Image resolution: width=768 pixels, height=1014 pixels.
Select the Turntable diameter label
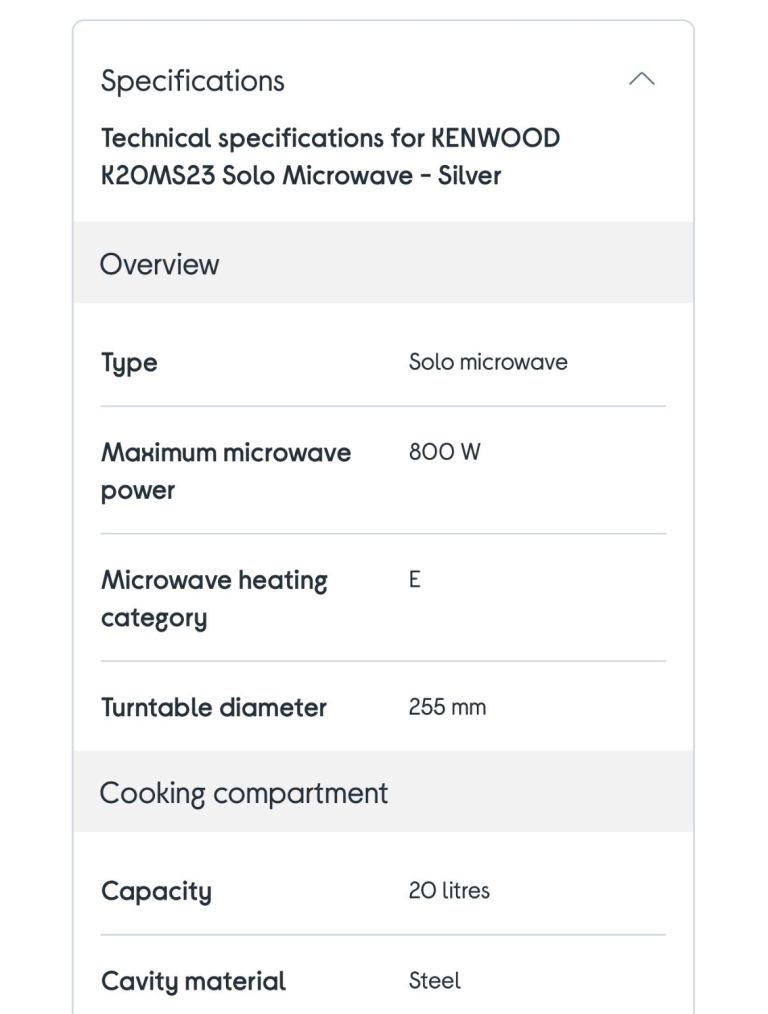tap(214, 707)
